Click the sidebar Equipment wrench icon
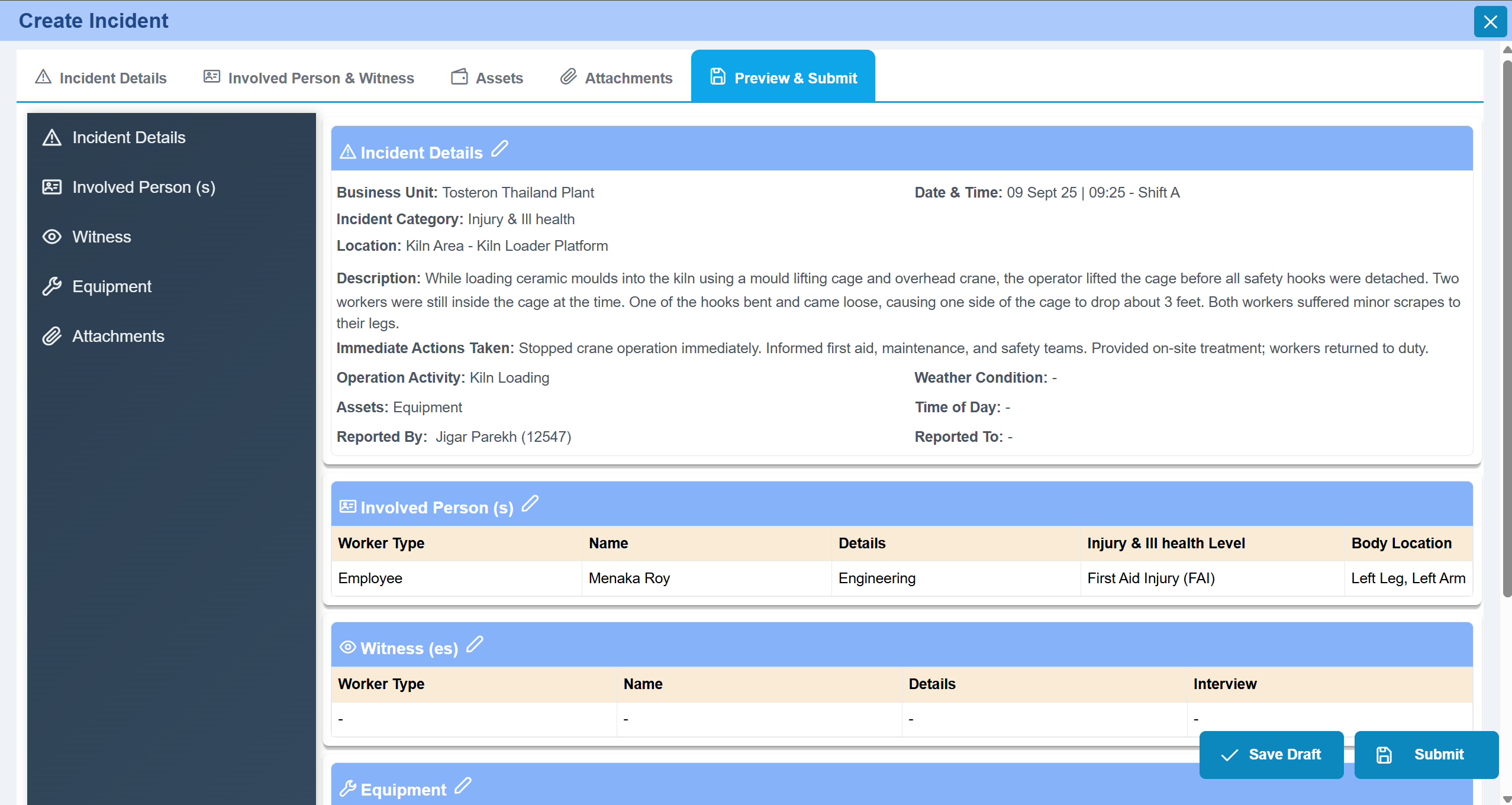The height and width of the screenshot is (805, 1512). (52, 286)
